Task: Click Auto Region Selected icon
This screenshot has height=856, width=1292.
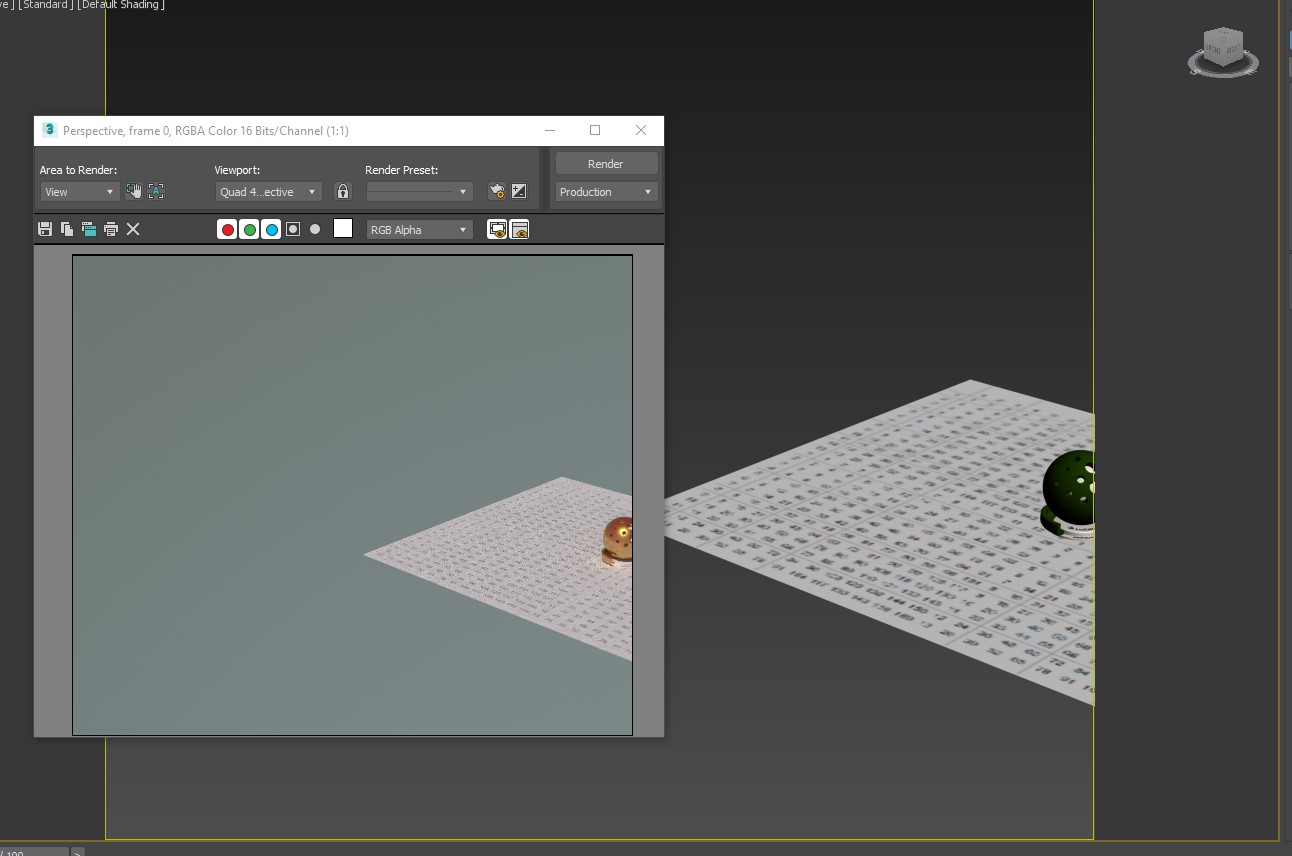Action: coord(156,191)
